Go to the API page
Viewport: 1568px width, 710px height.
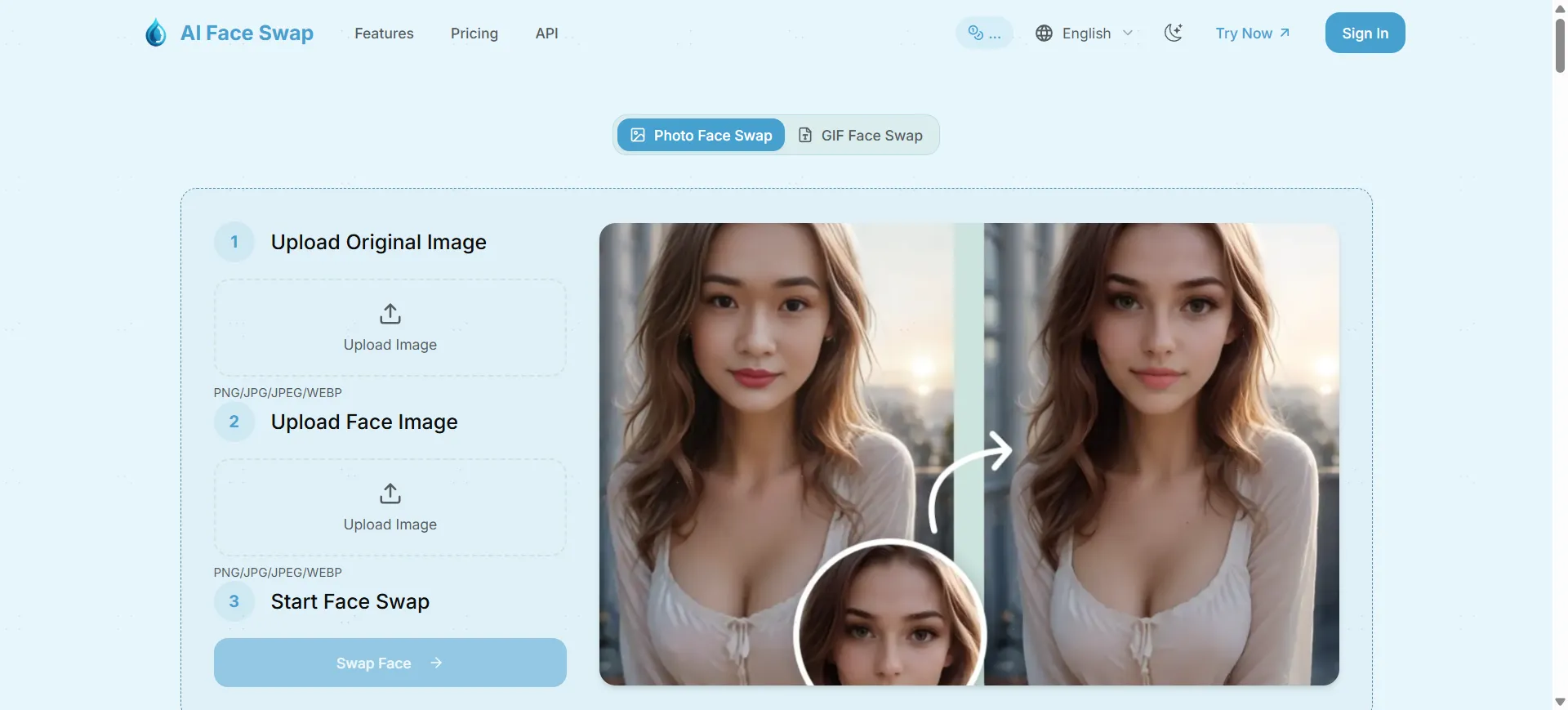(x=546, y=33)
